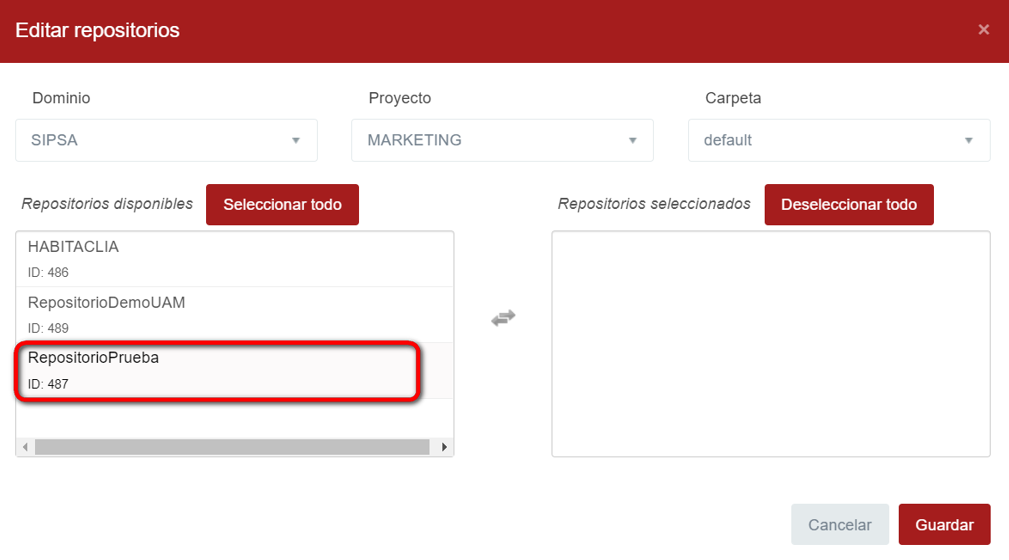Click inside the empty selected repositories box
Image resolution: width=1009 pixels, height=560 pixels.
point(770,343)
